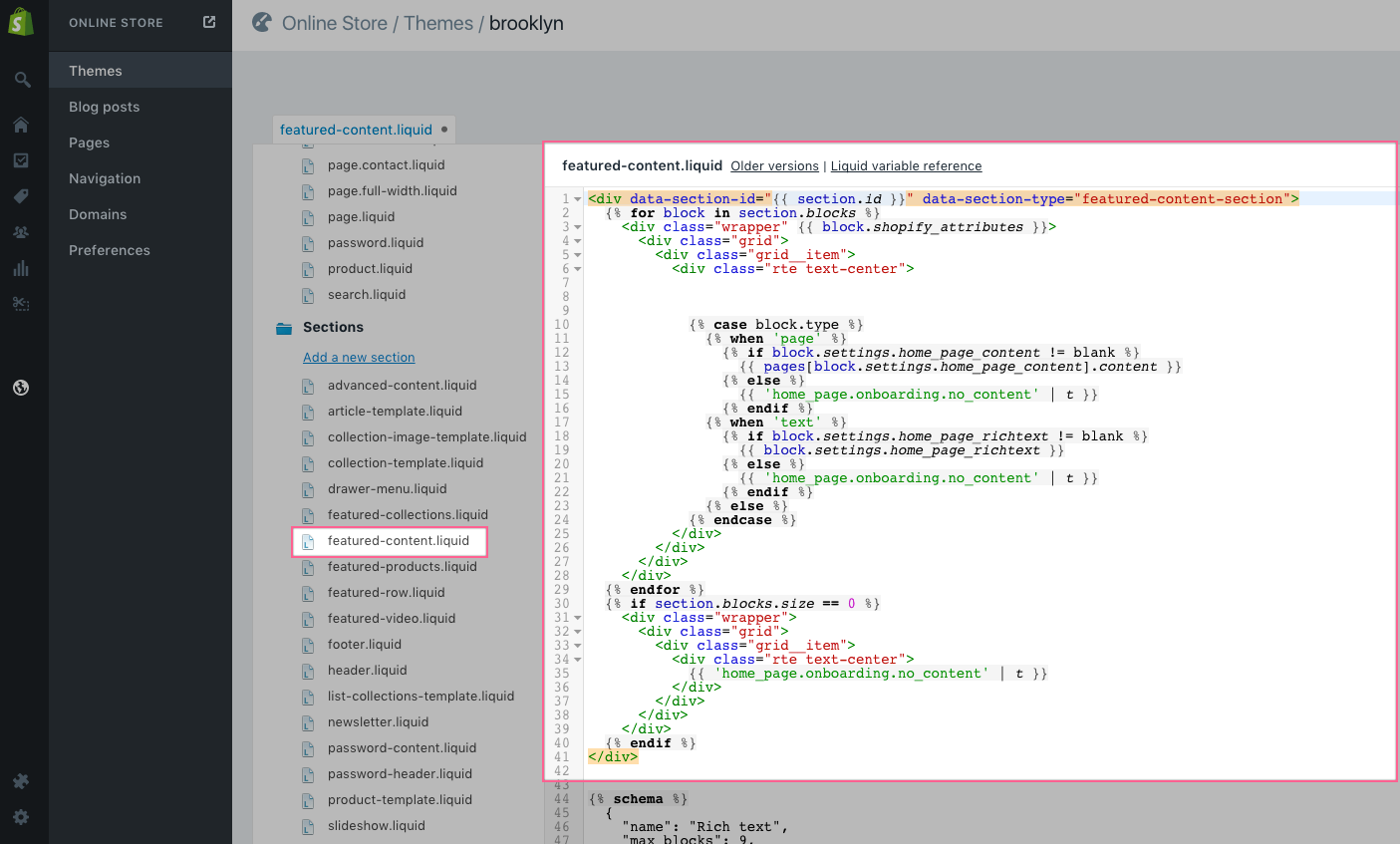Open Products tag icon in sidebar
1400x844 pixels.
pyautogui.click(x=21, y=196)
